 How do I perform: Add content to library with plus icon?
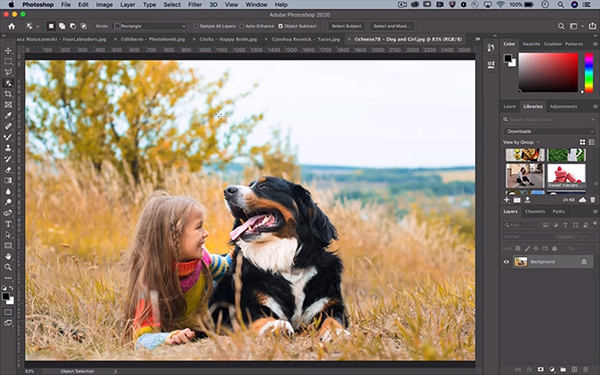tap(507, 200)
